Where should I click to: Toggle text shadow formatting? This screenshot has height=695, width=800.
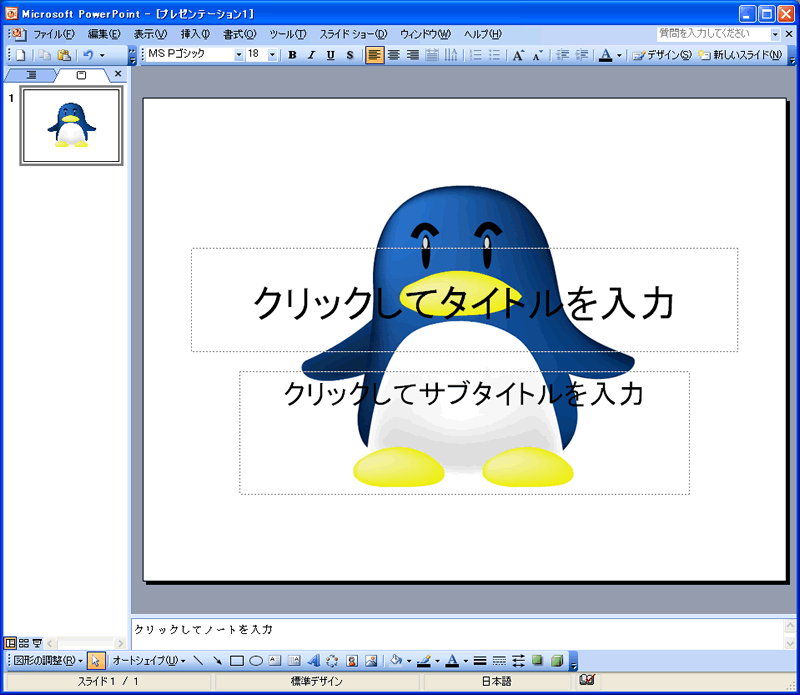pyautogui.click(x=349, y=55)
